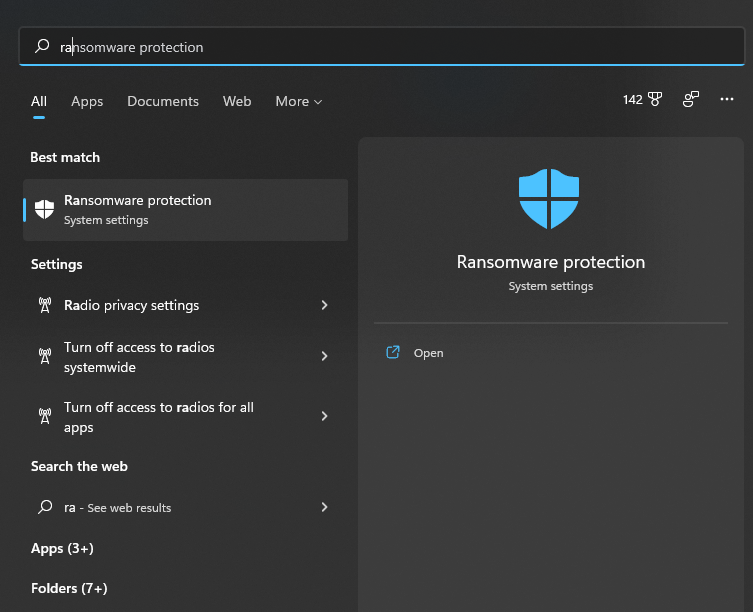Click the search magnifier icon in search box
The image size is (753, 612).
coord(42,46)
